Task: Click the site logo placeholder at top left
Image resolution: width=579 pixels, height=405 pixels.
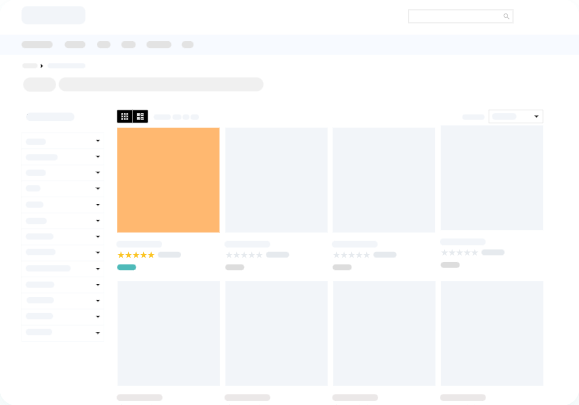Action: (x=54, y=15)
